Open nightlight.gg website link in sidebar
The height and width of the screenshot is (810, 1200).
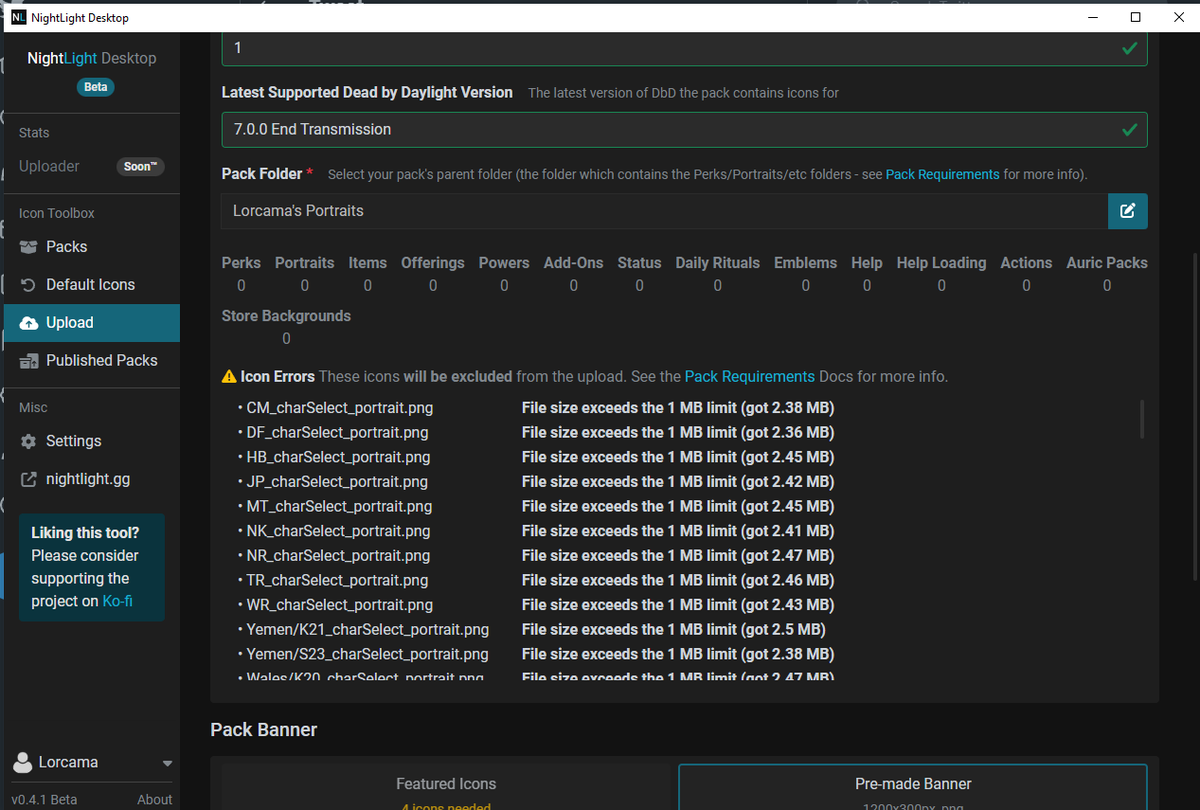pos(90,479)
